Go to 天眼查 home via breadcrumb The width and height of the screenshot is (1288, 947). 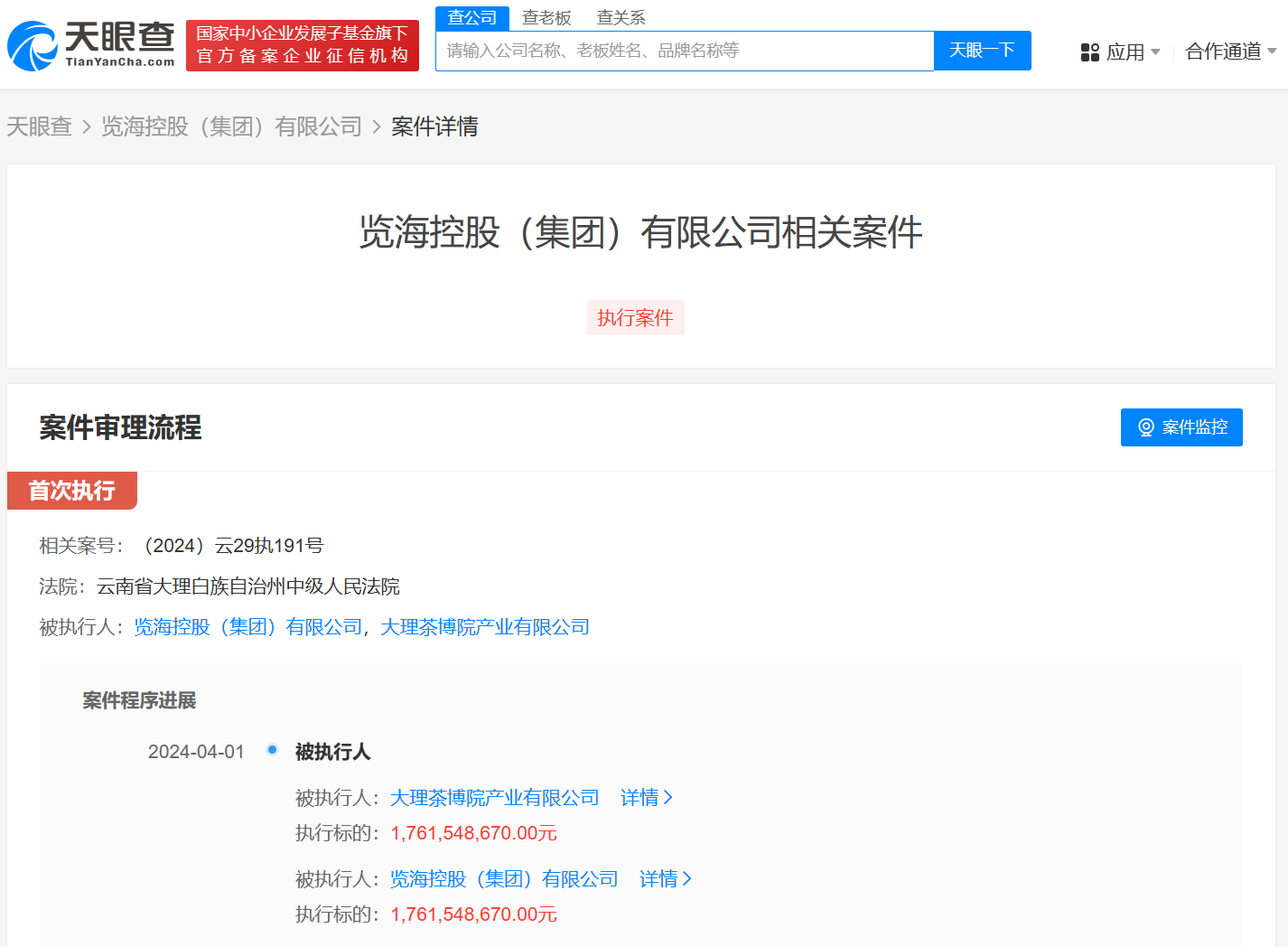[39, 127]
